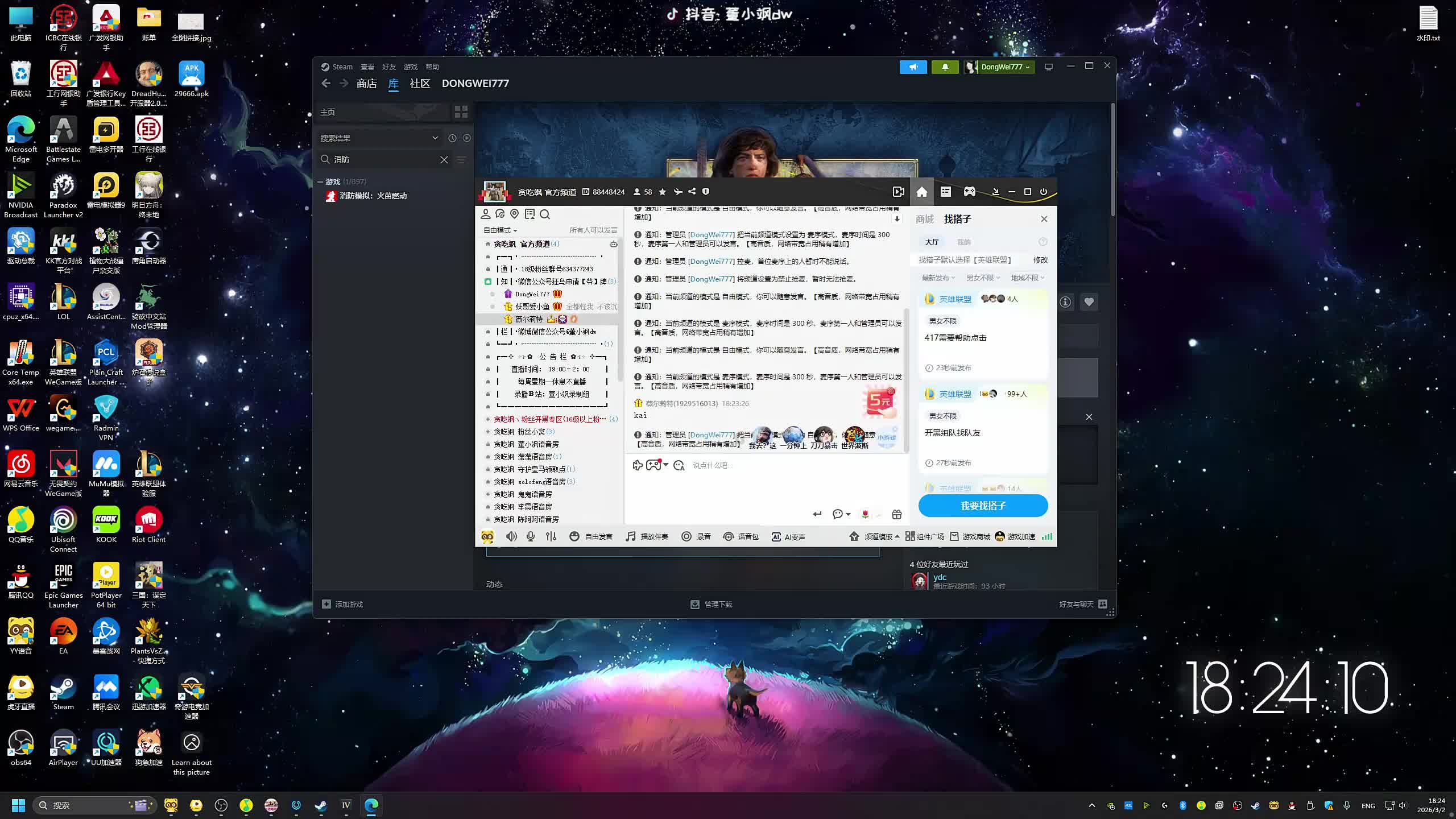The height and width of the screenshot is (819, 1456).
Task: Click the Steam notification bell icon
Action: click(945, 67)
